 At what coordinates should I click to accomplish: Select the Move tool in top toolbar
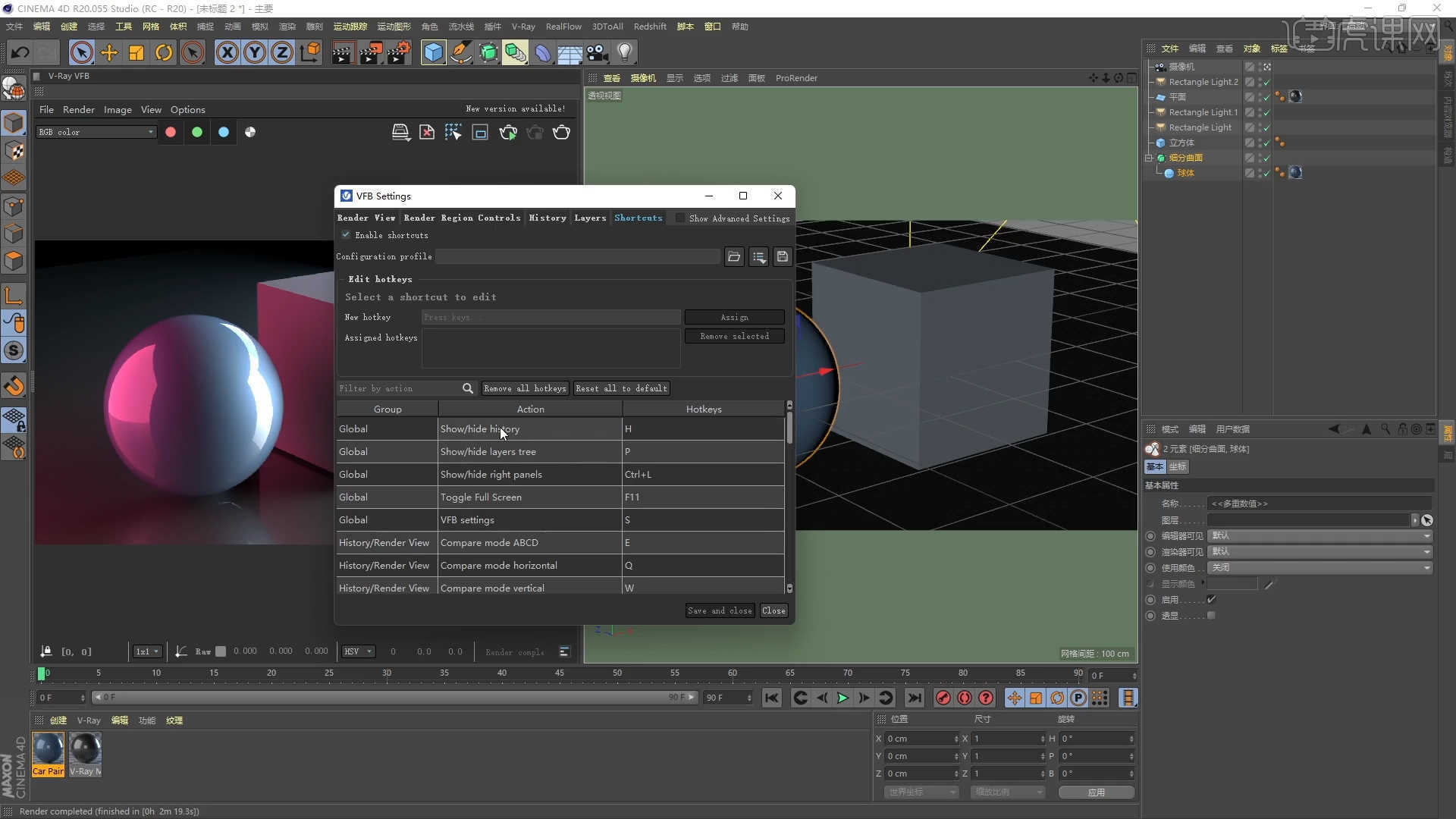109,52
